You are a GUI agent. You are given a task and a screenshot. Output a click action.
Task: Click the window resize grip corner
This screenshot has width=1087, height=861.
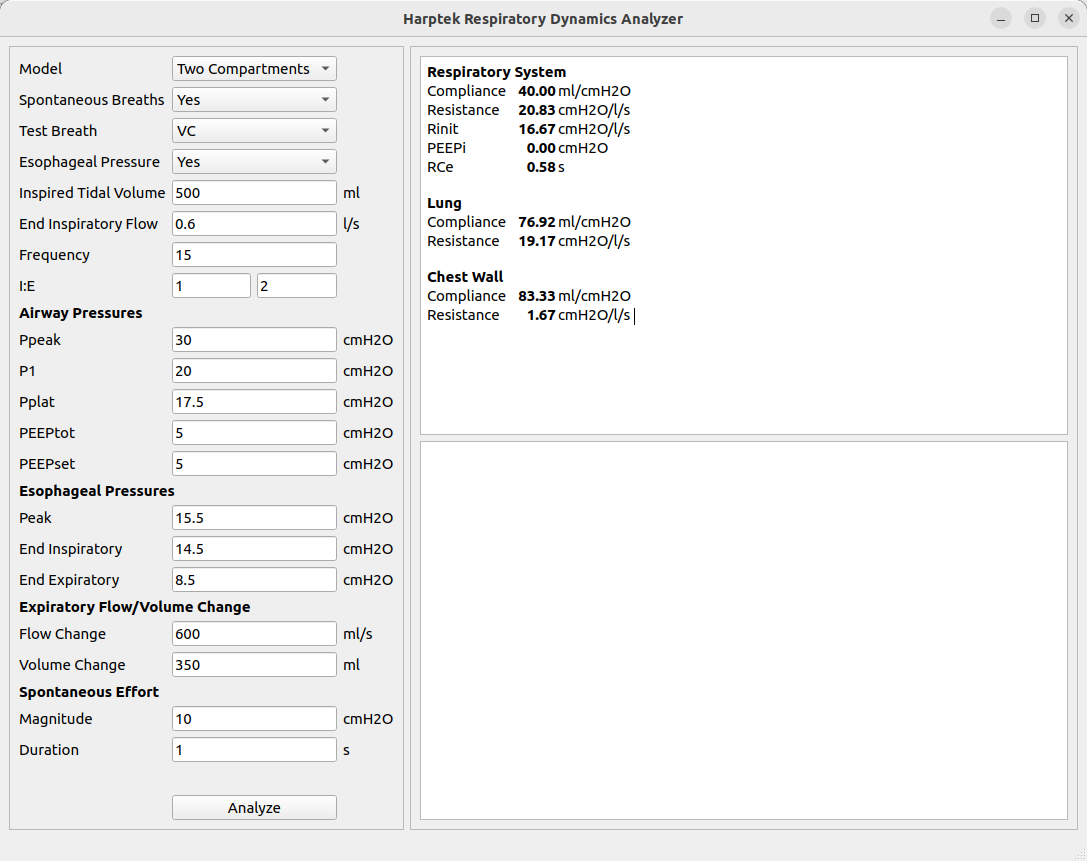(x=1080, y=854)
